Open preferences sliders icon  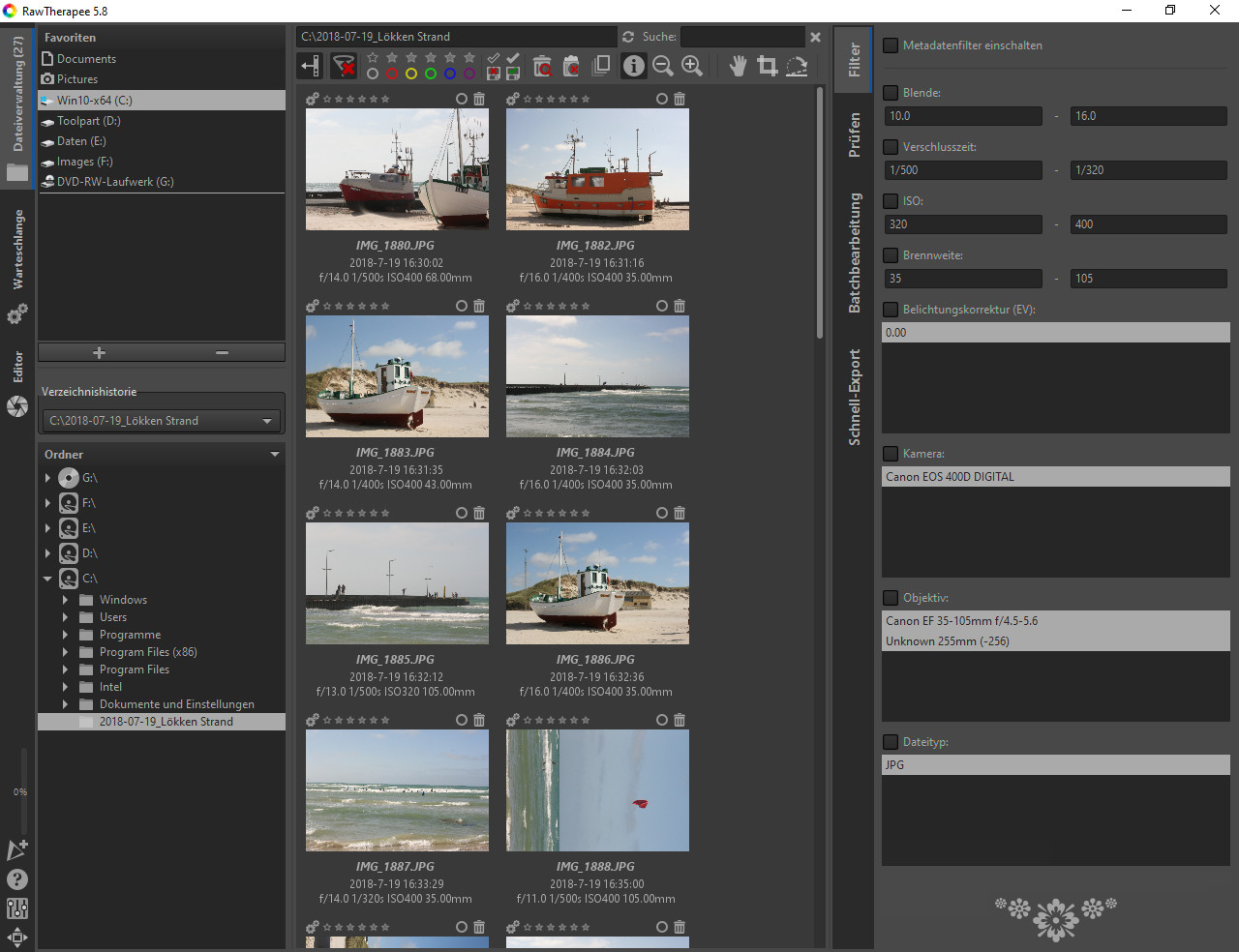point(17,908)
